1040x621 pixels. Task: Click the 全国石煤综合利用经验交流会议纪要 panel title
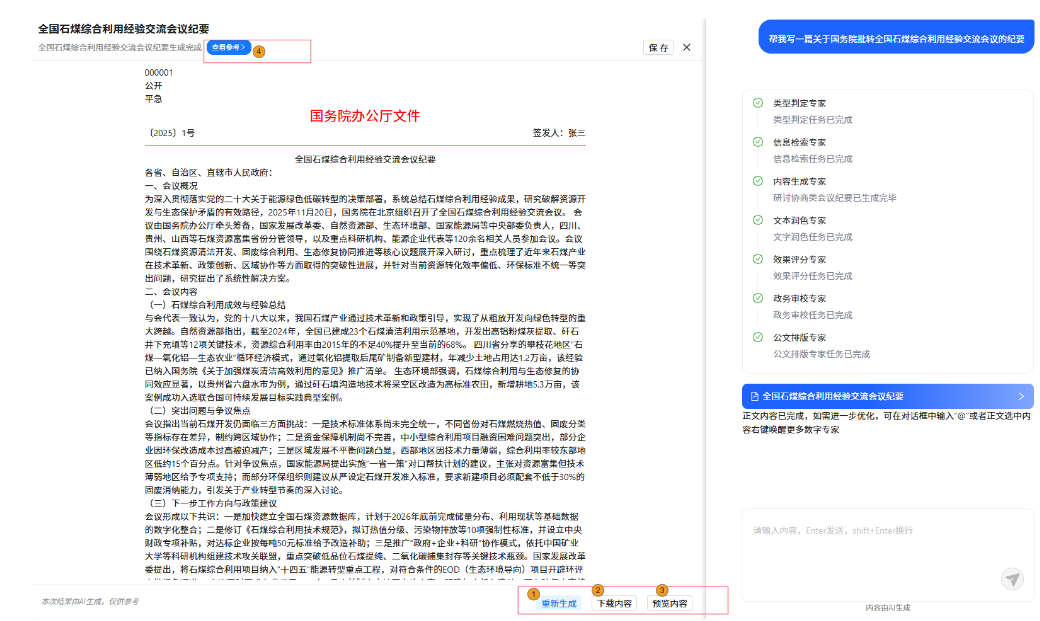[124, 29]
